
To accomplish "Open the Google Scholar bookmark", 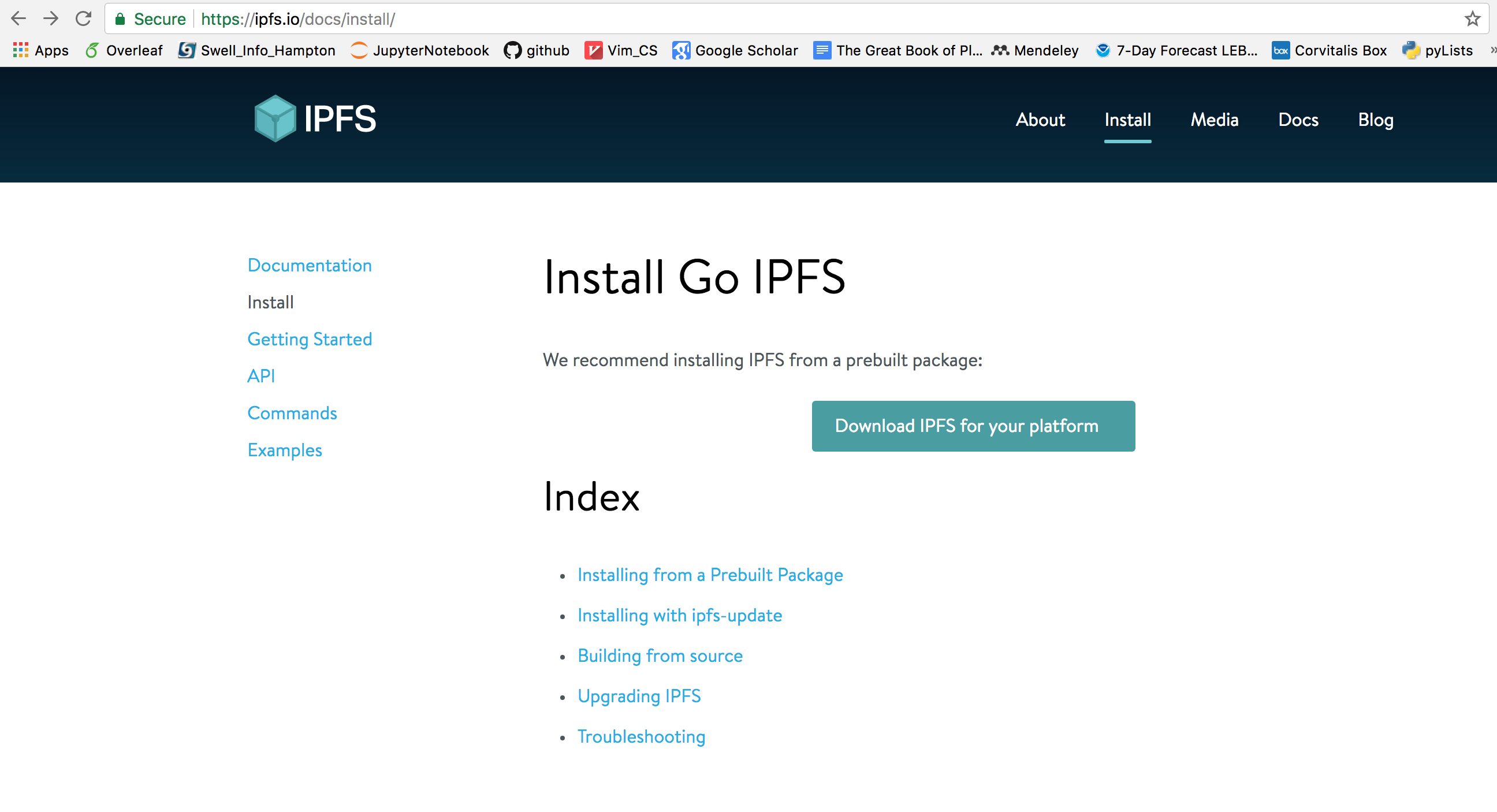I will pyautogui.click(x=735, y=51).
